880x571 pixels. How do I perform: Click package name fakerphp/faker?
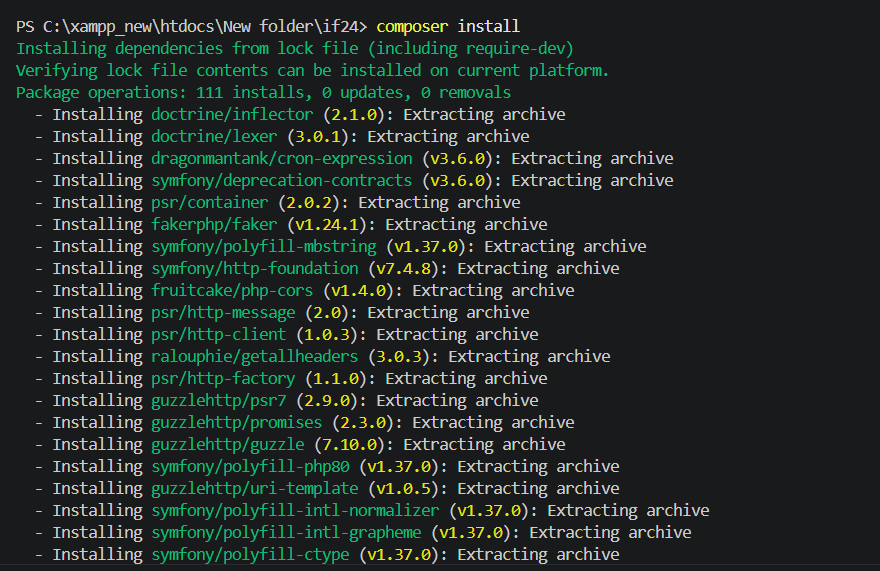coord(214,225)
